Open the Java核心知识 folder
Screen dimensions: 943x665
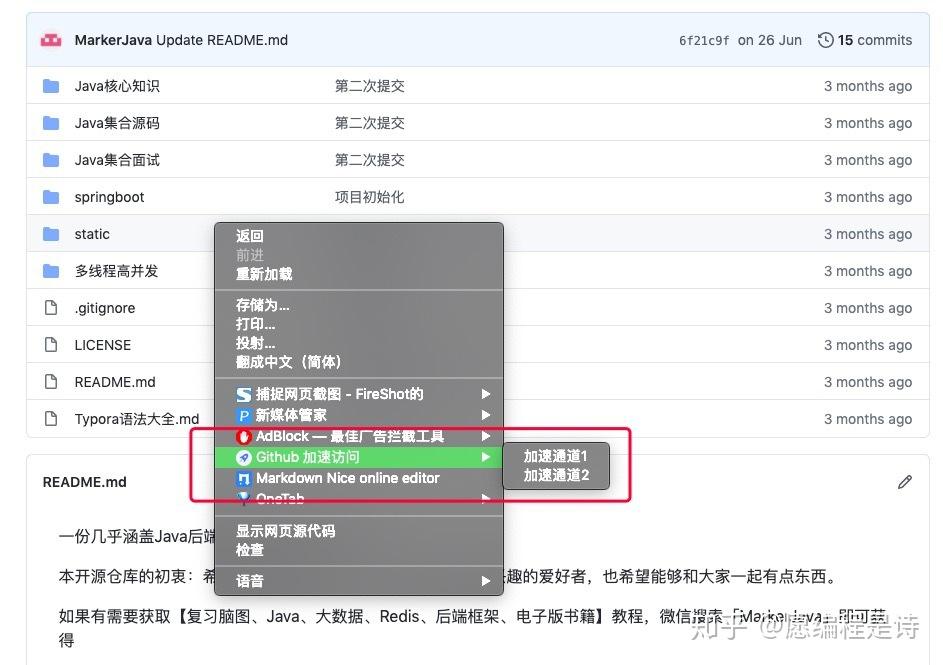(x=117, y=86)
